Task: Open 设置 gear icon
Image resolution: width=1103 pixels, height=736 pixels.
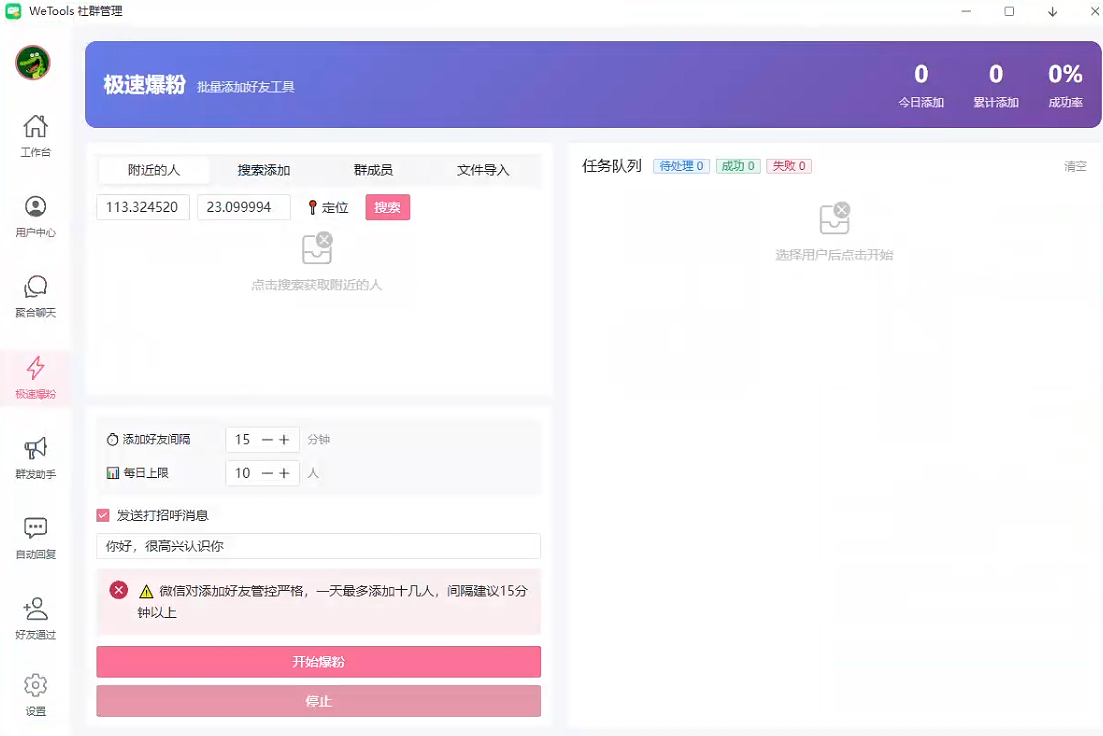Action: tap(35, 686)
